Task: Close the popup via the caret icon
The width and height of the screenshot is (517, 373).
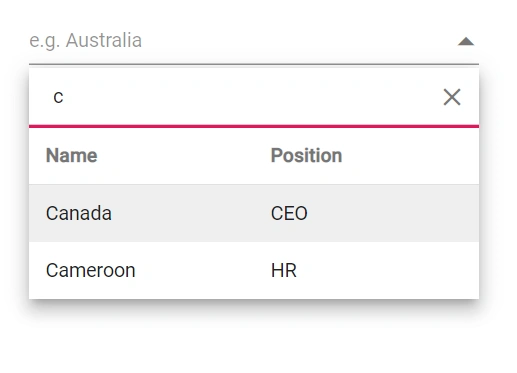Action: pos(466,41)
